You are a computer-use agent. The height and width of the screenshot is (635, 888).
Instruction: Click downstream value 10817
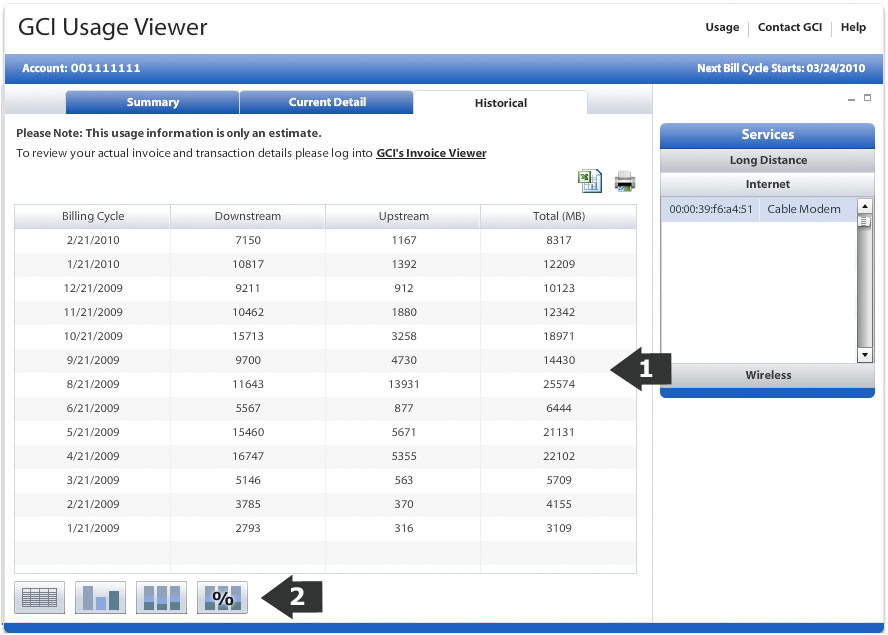tap(247, 264)
